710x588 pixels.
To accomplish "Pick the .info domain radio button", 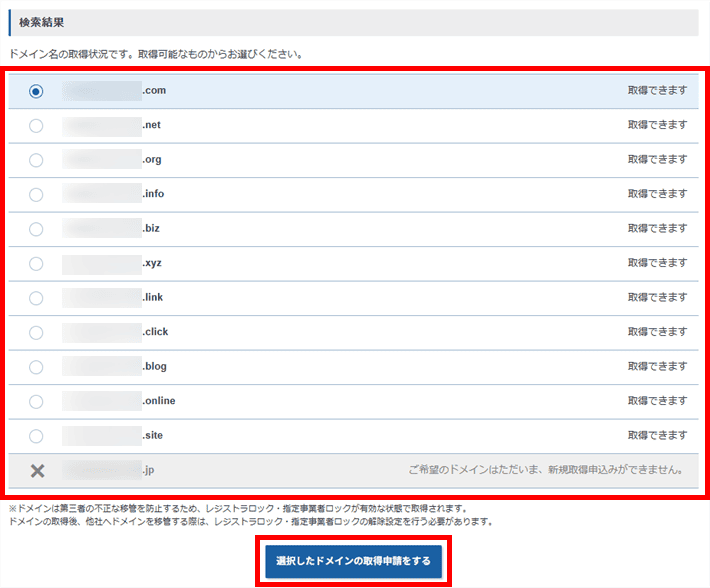I will [x=36, y=195].
